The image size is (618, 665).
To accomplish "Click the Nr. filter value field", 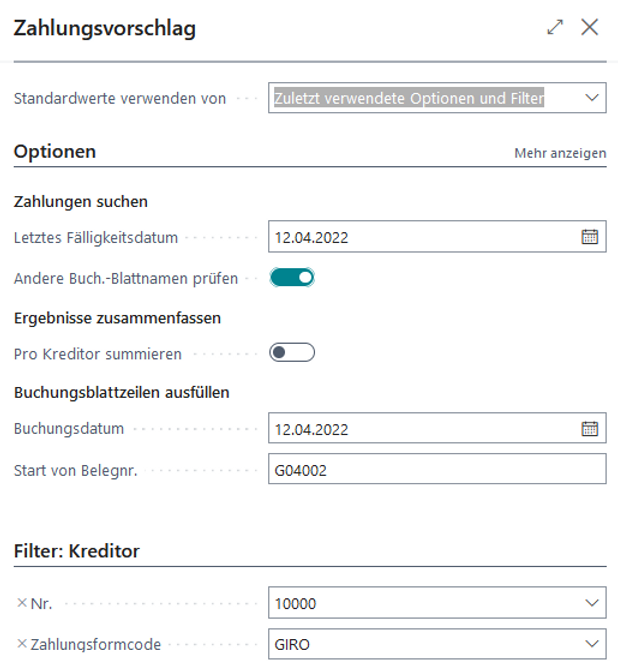I will (420, 603).
